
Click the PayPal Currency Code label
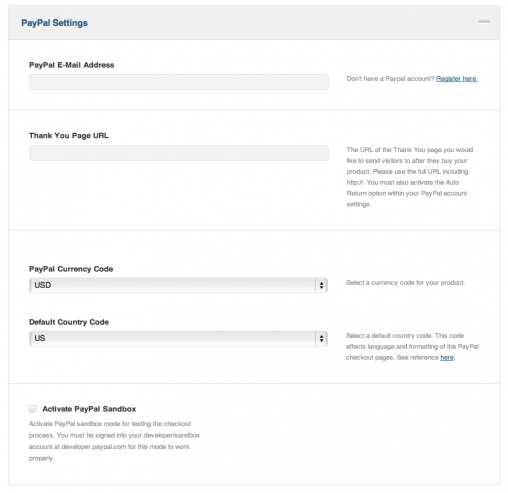point(71,269)
